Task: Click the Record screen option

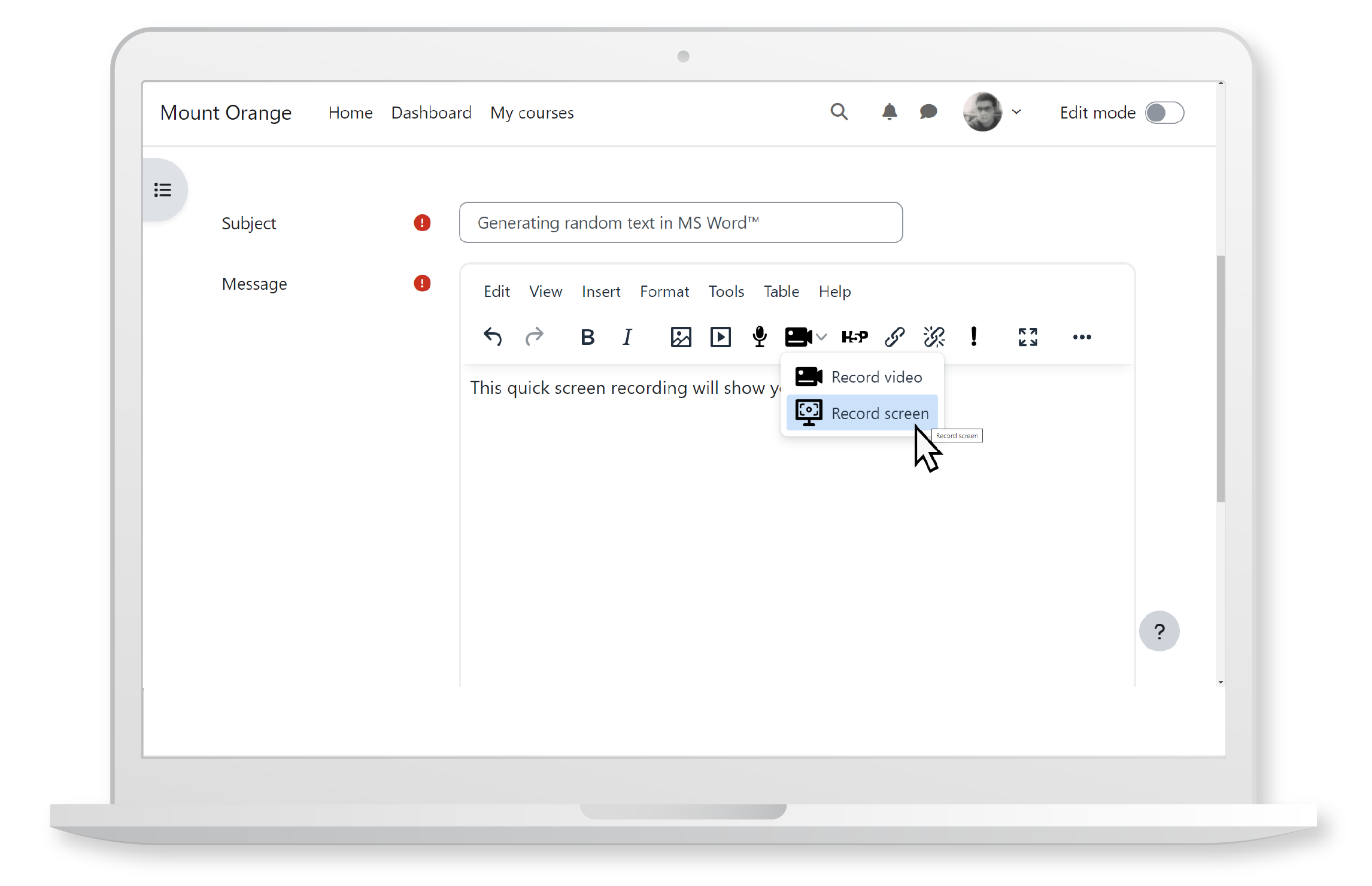Action: pos(861,412)
